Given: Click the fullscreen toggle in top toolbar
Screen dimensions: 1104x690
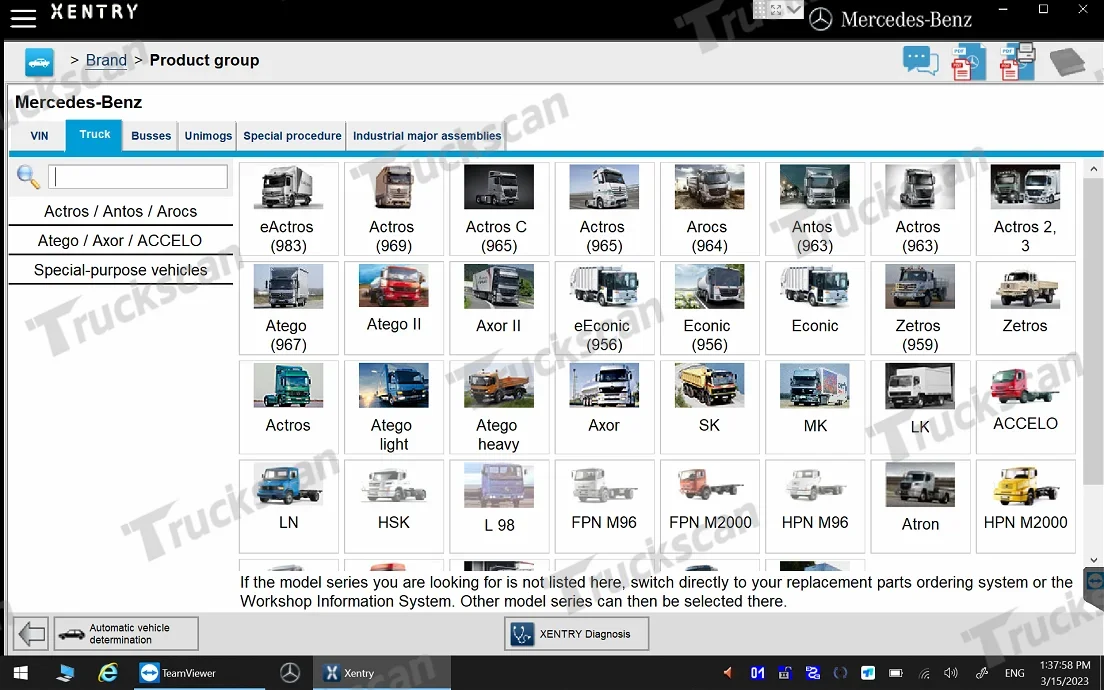Looking at the screenshot, I should [776, 9].
